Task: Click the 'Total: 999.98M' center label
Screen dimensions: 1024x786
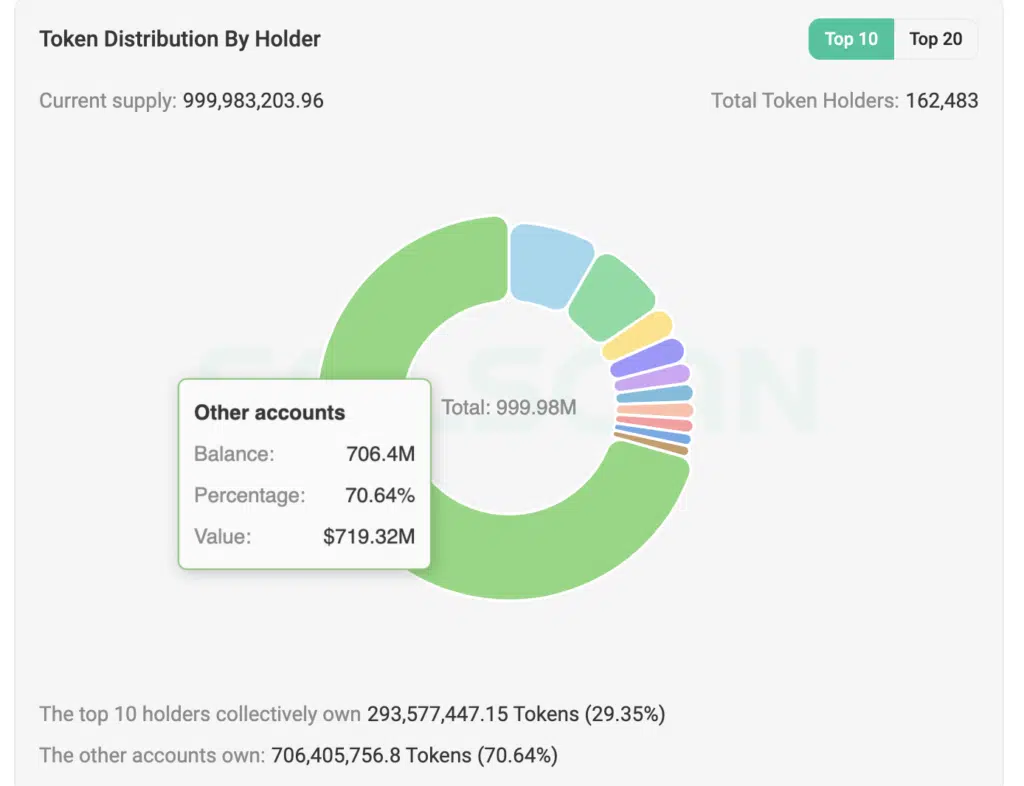Action: pyautogui.click(x=509, y=407)
